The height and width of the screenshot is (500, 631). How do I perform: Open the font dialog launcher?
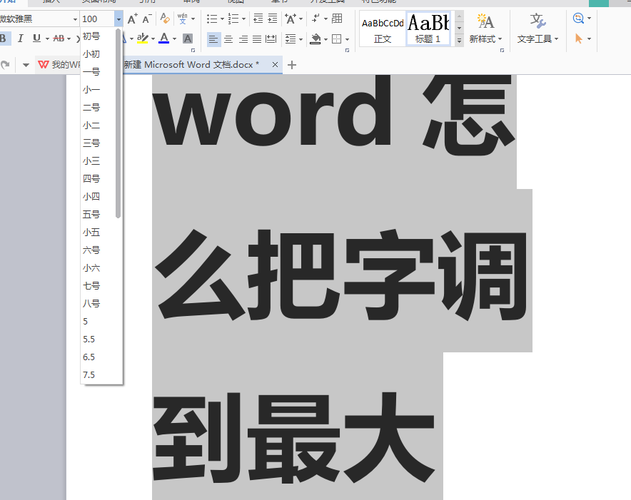coord(193,50)
